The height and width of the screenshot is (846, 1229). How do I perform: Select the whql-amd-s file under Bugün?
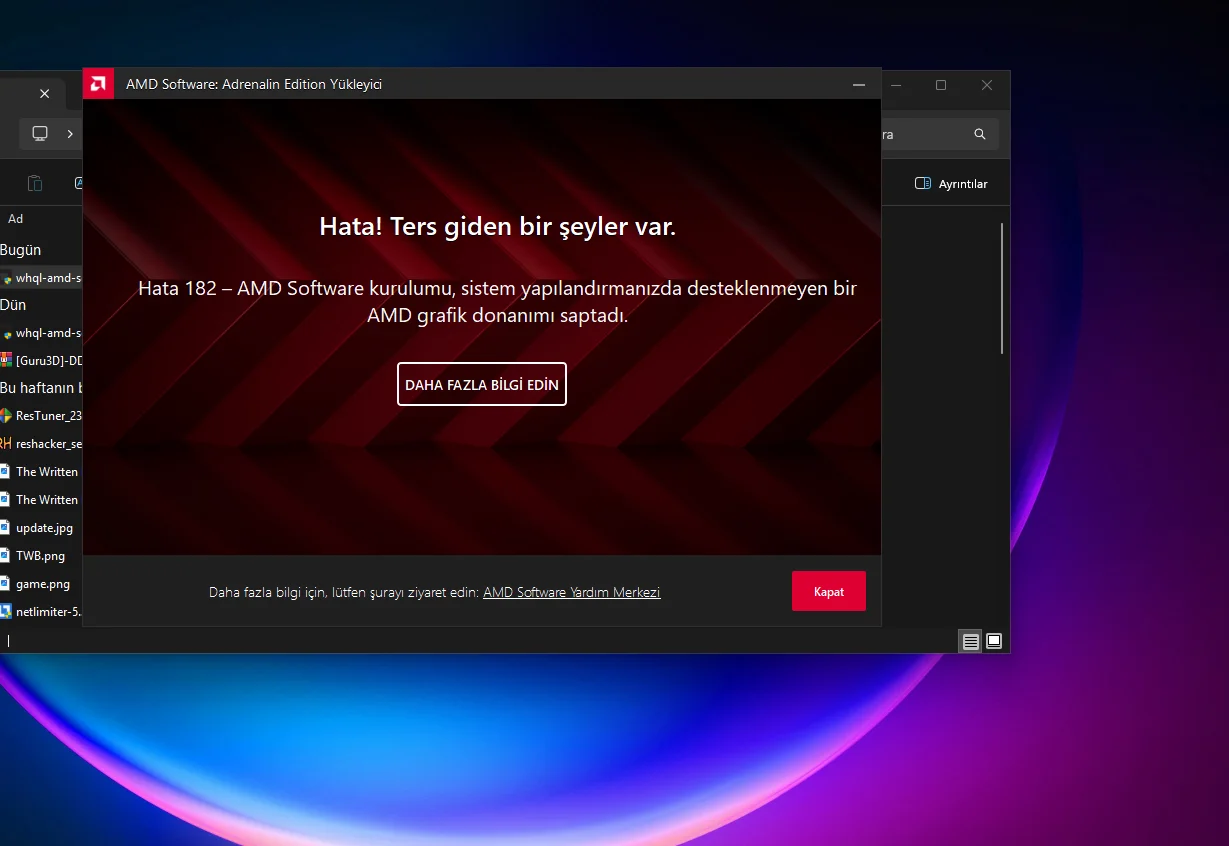[41, 278]
